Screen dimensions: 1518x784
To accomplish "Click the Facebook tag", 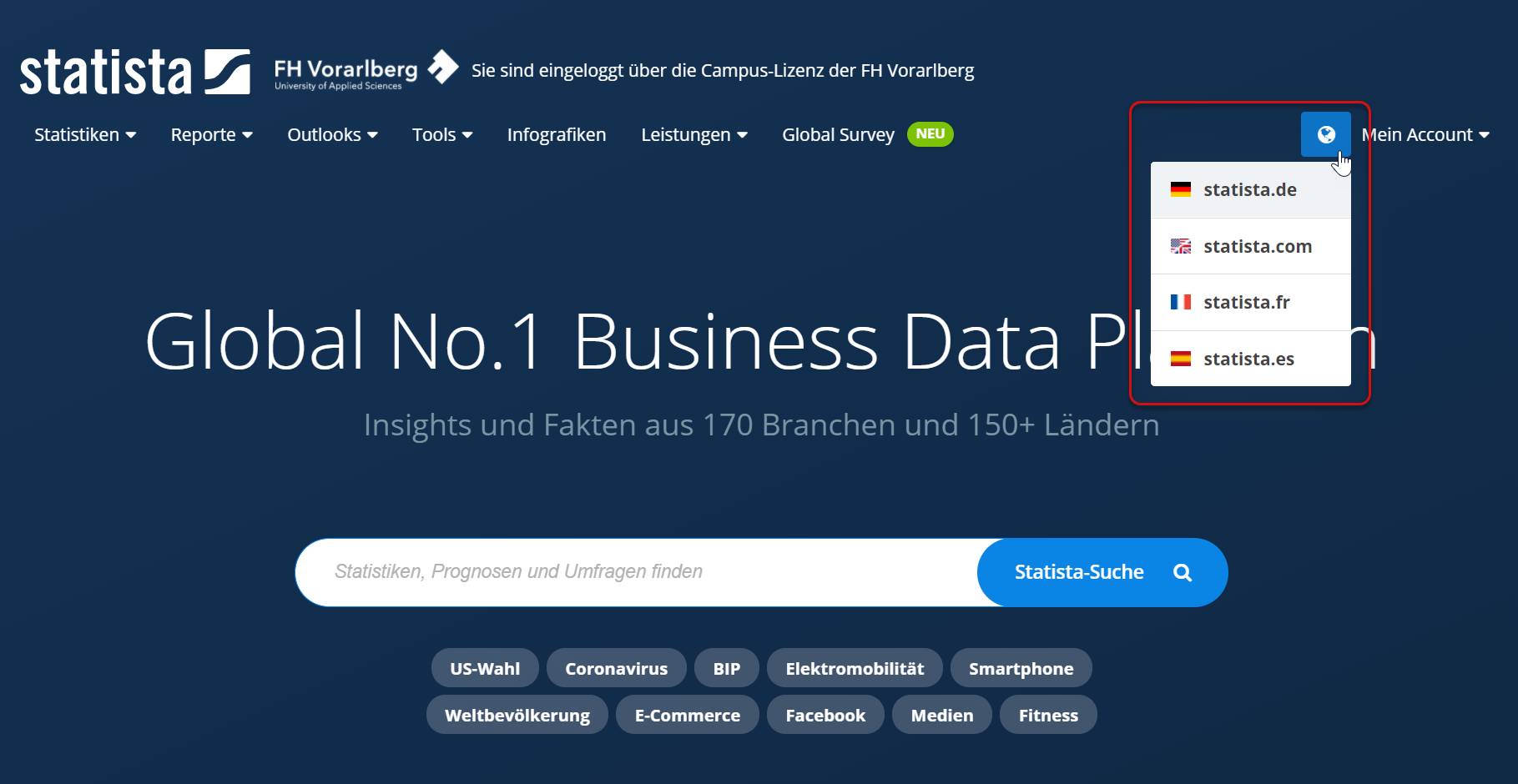I will click(x=825, y=715).
